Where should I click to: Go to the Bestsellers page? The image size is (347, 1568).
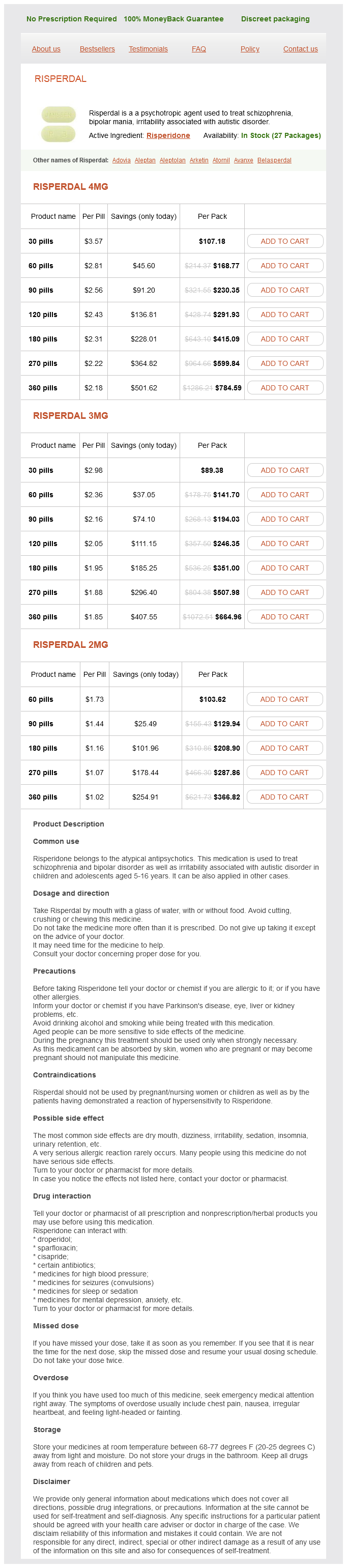coord(97,49)
